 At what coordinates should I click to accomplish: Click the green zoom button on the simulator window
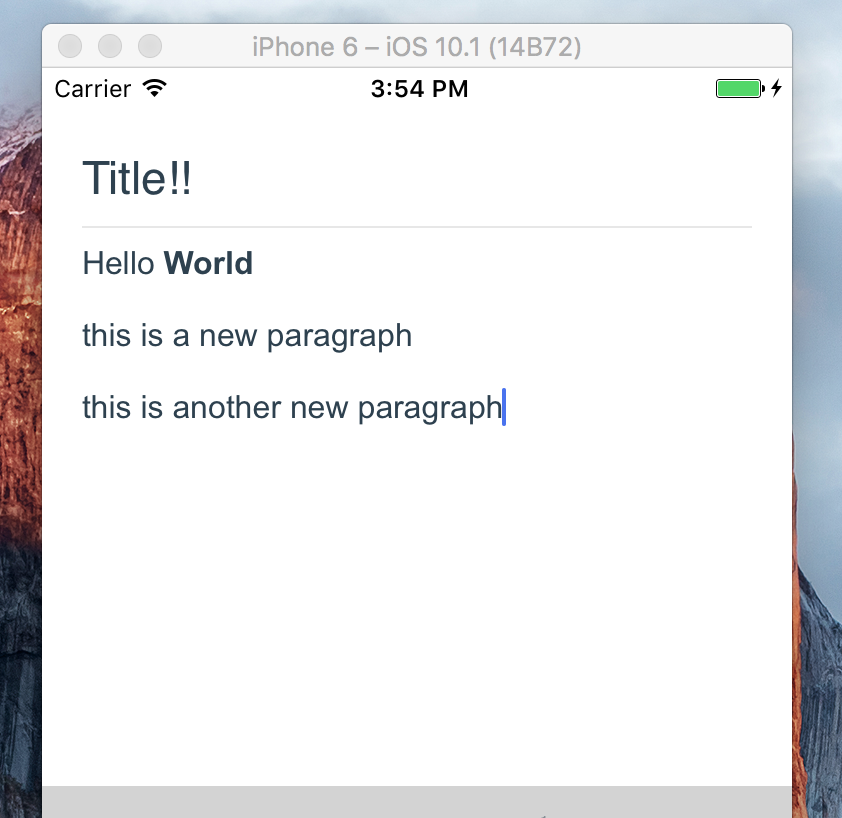149,46
